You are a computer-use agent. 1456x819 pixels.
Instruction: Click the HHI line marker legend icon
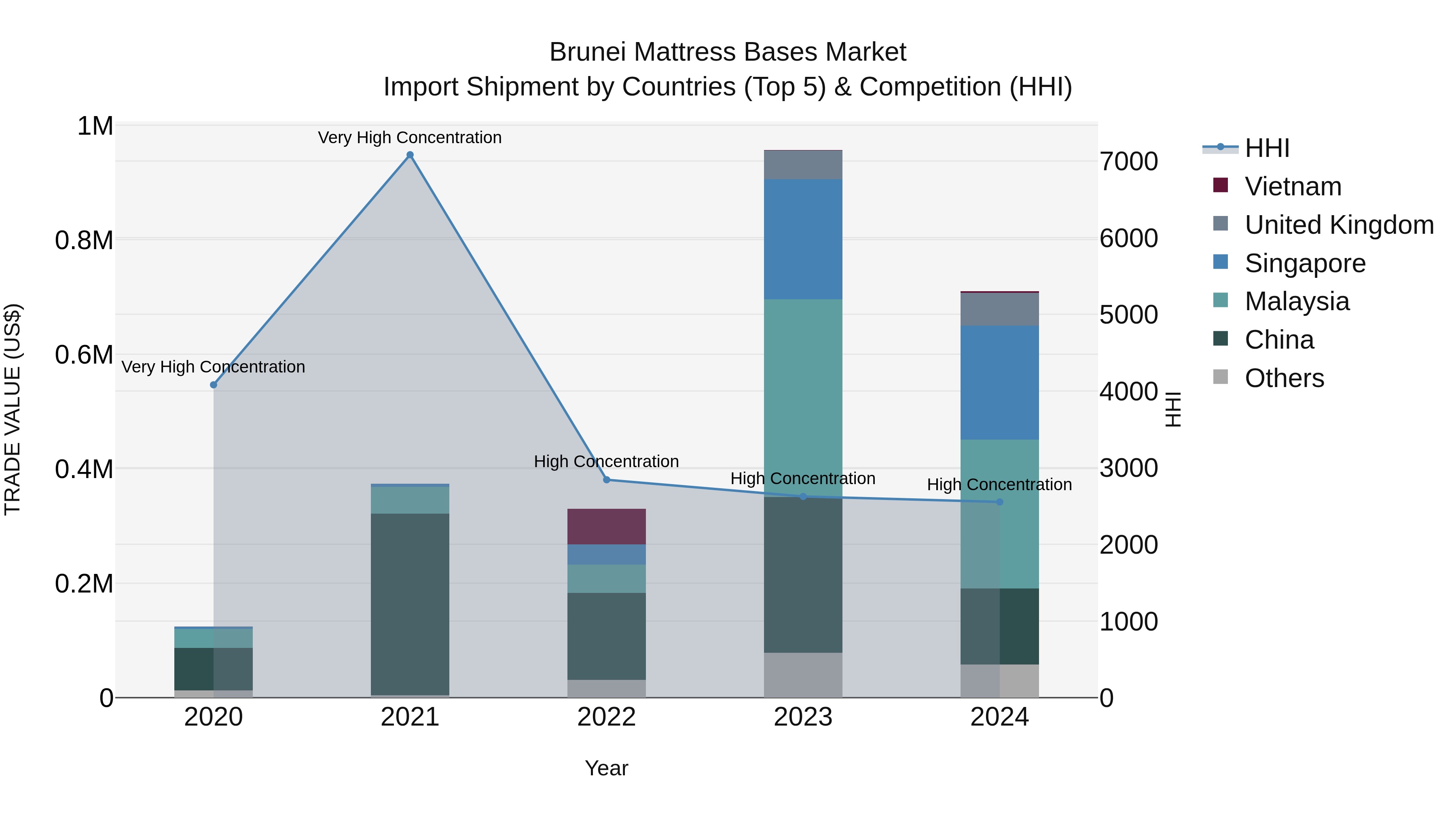(1220, 148)
